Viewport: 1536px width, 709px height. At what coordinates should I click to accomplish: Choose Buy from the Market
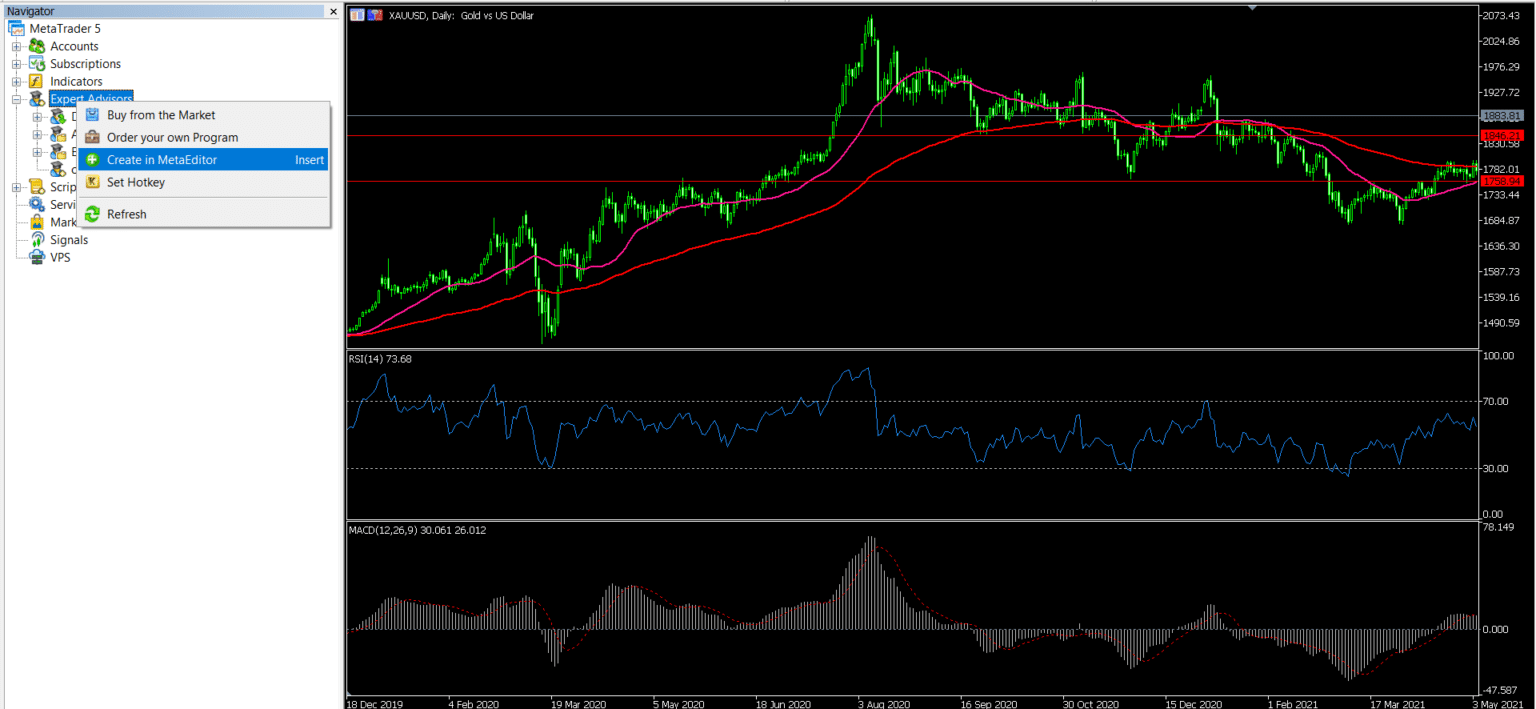point(160,115)
